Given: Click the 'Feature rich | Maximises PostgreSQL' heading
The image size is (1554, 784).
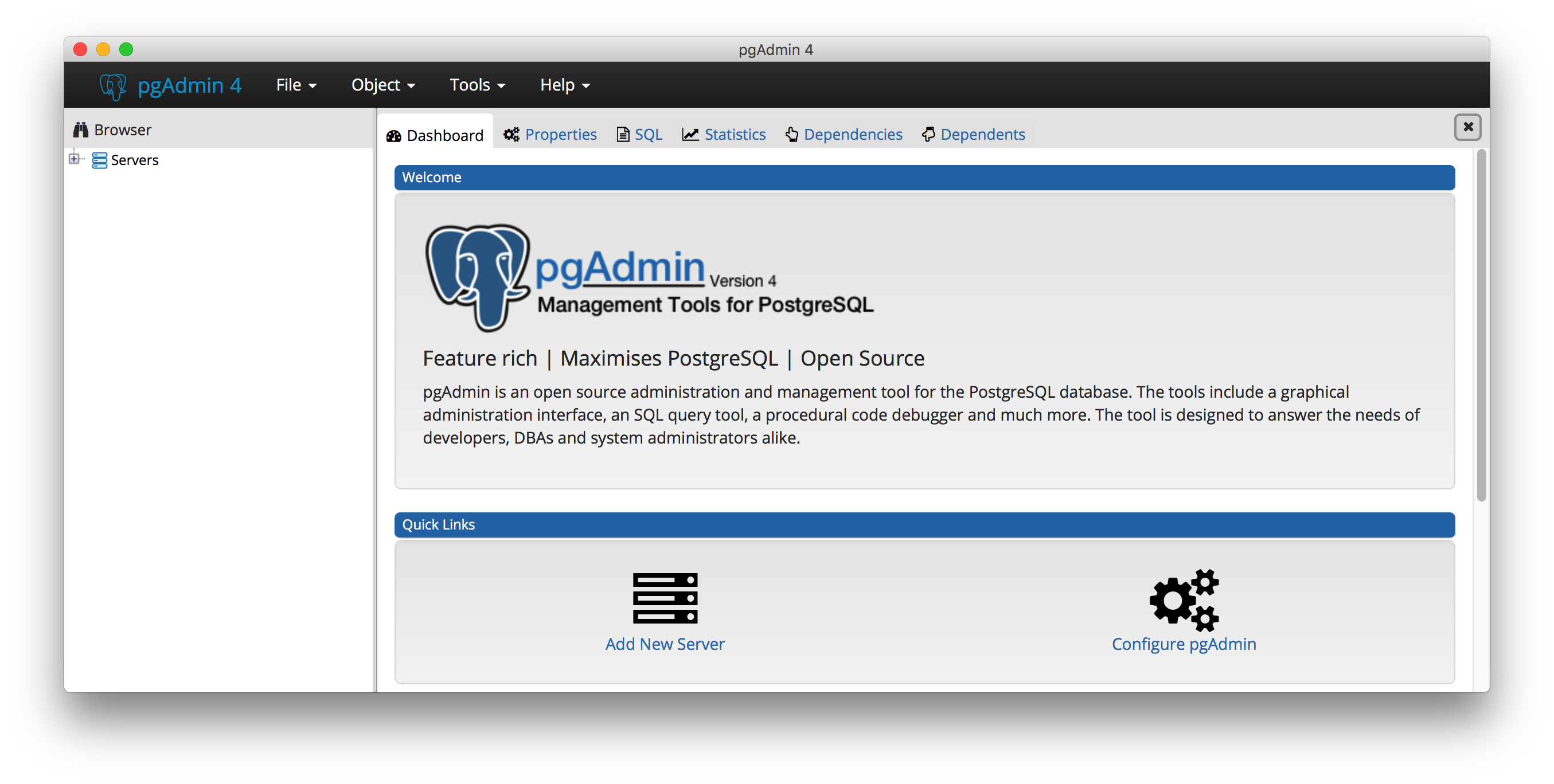Looking at the screenshot, I should tap(673, 358).
